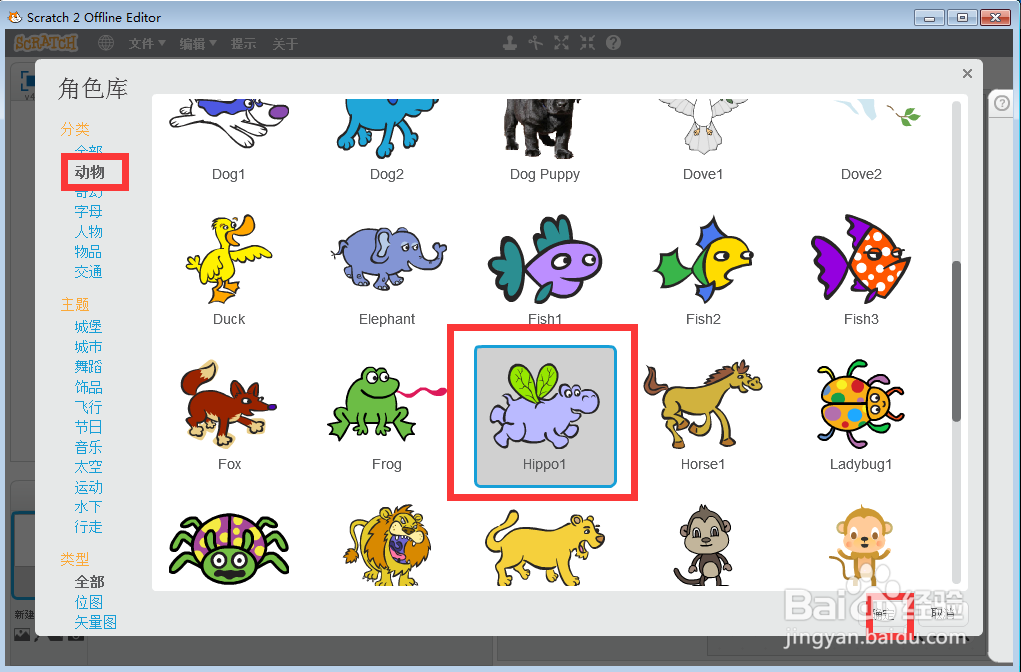Choose the 舞蹈 dance theme
The image size is (1021, 672).
point(88,367)
